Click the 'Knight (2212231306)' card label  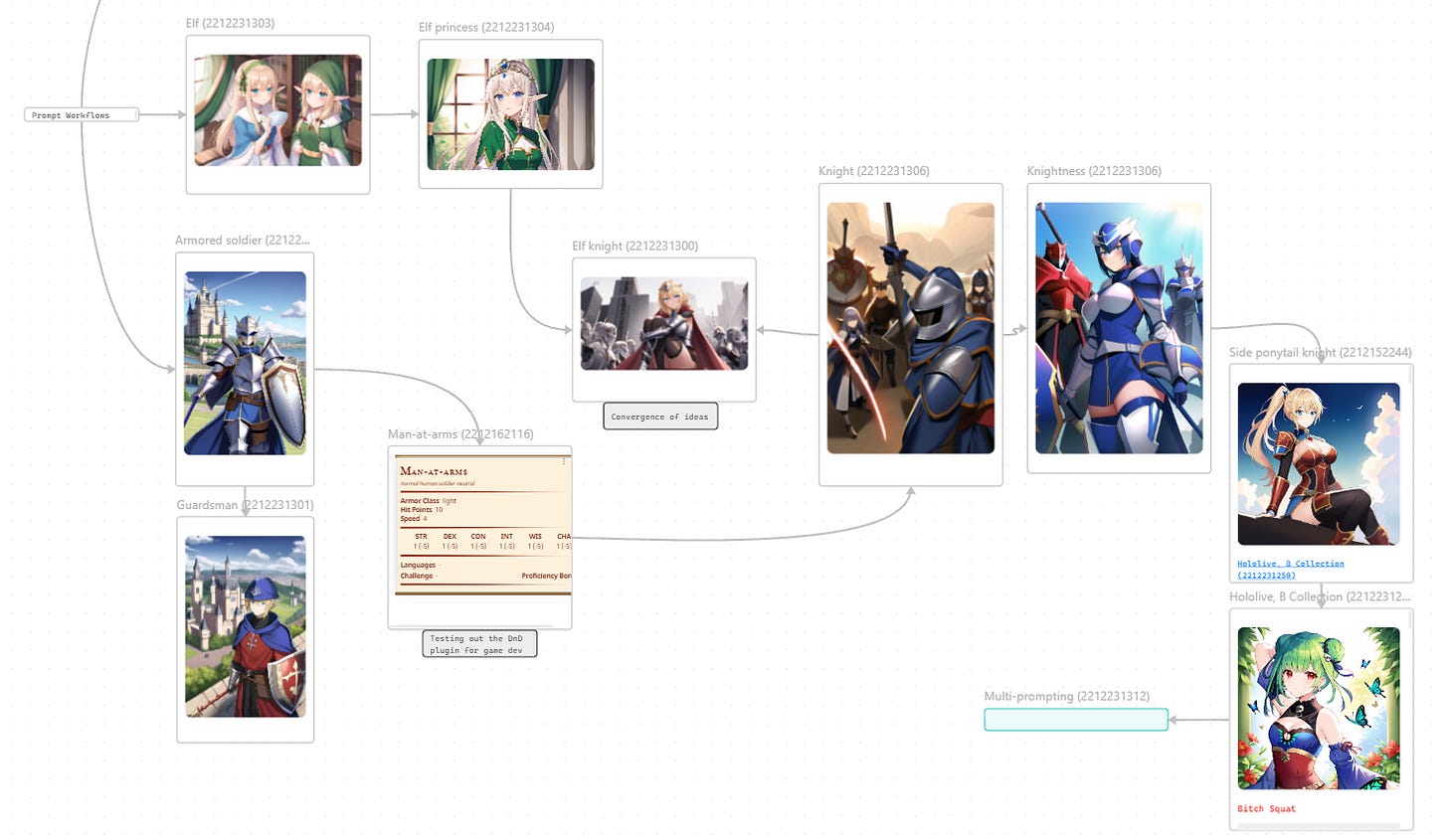click(x=874, y=171)
